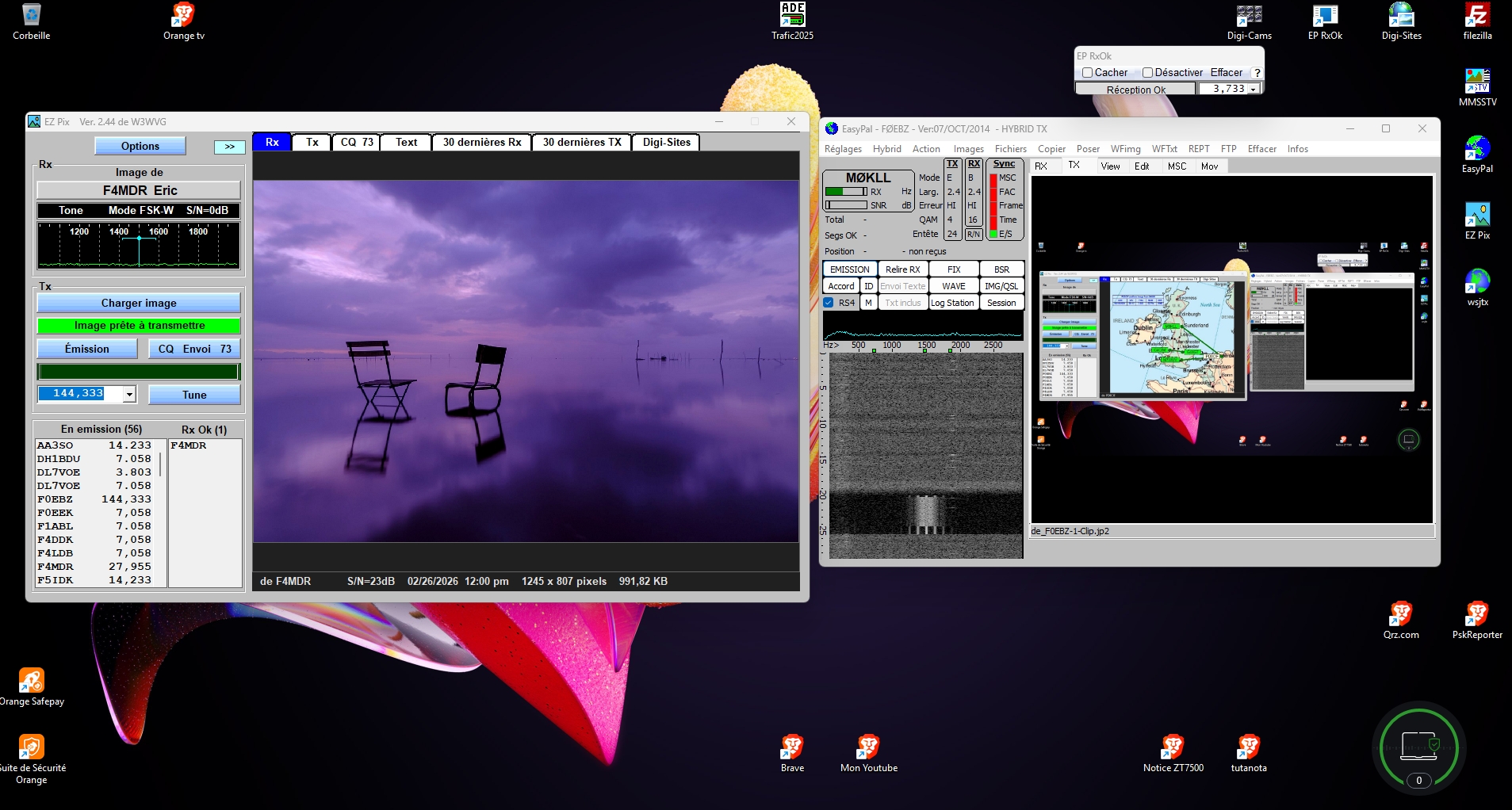Image resolution: width=1512 pixels, height=810 pixels.
Task: Open the PskReporter desktop shortcut
Action: pos(1477,614)
